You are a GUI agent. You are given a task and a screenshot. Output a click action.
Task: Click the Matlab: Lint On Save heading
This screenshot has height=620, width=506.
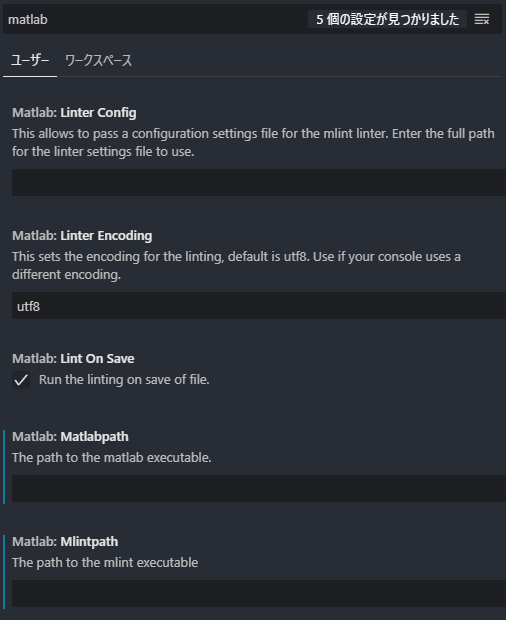pos(73,359)
